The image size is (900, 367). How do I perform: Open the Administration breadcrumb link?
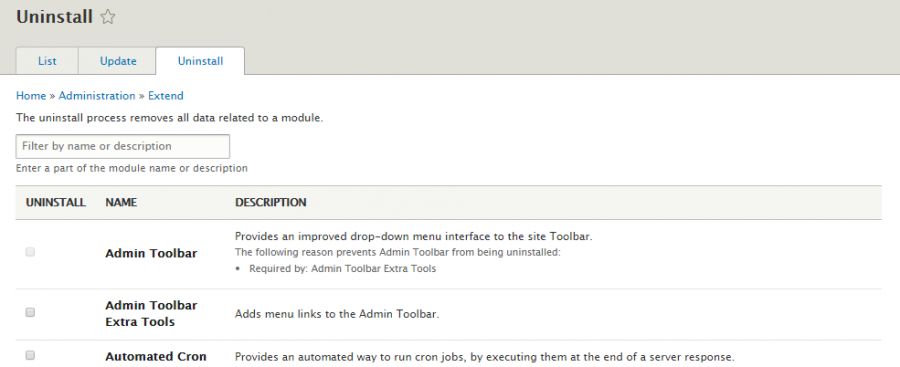point(97,96)
